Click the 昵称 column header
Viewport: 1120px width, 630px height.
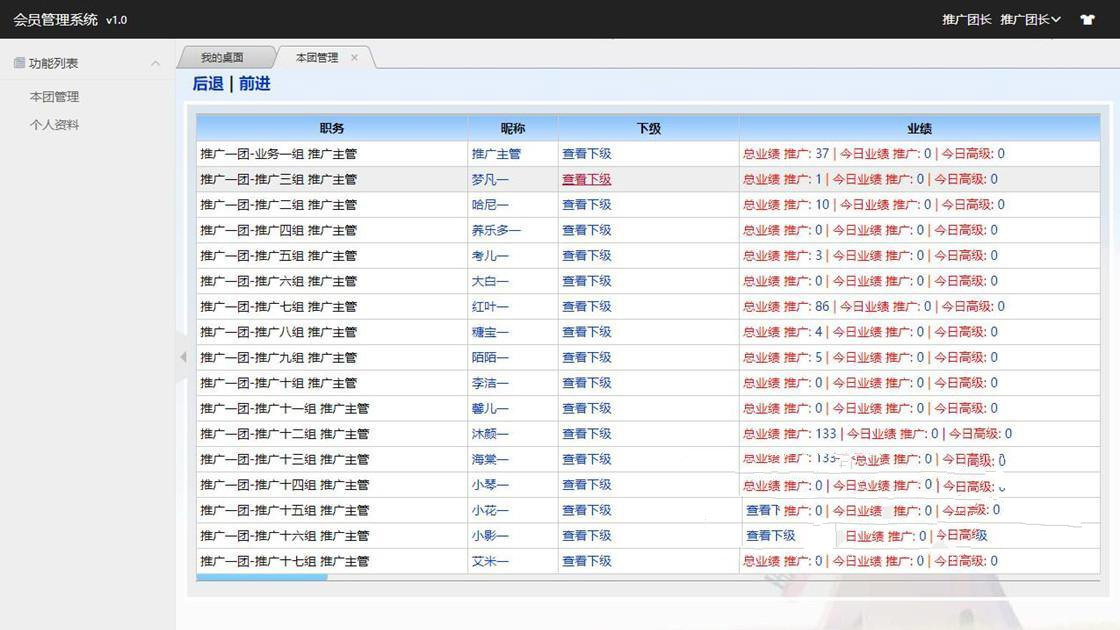(513, 128)
